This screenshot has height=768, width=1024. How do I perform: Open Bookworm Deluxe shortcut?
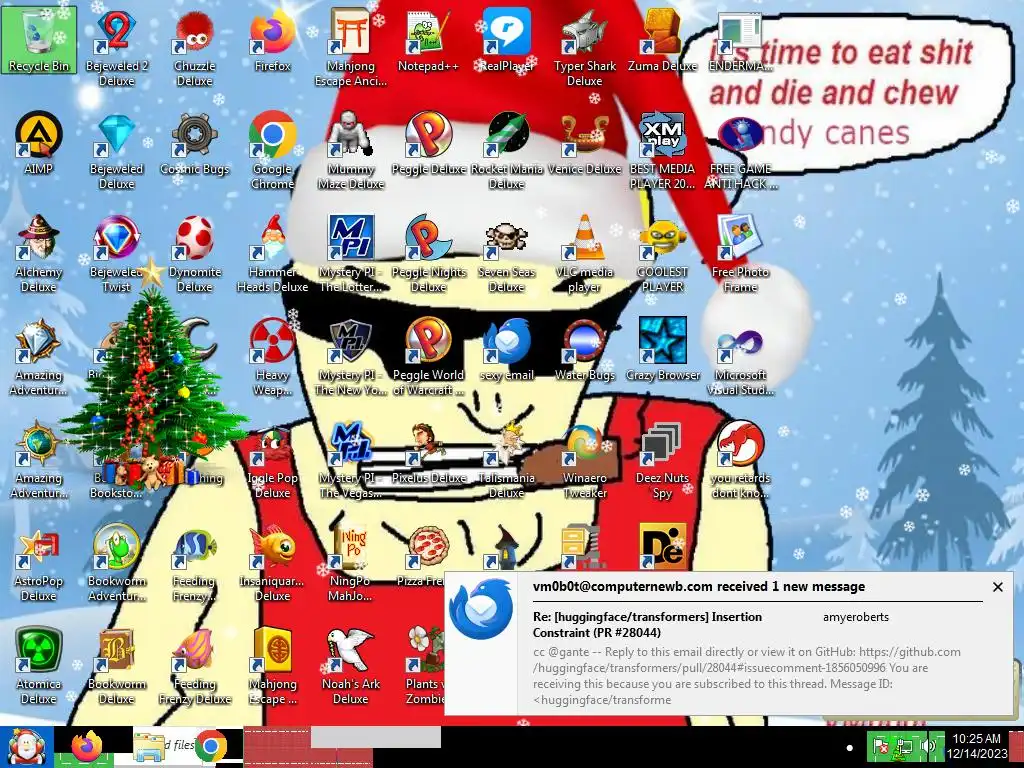116,667
